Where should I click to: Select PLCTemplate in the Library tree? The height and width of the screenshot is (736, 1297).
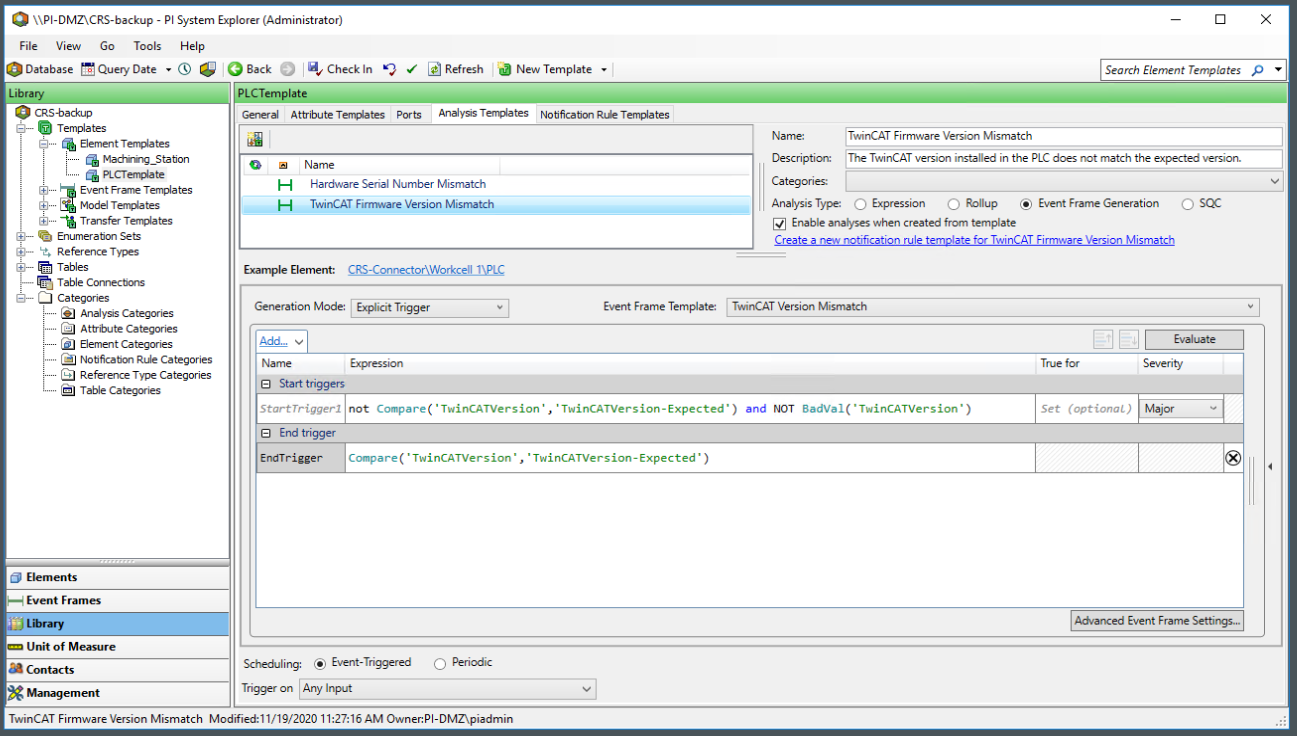pos(133,174)
